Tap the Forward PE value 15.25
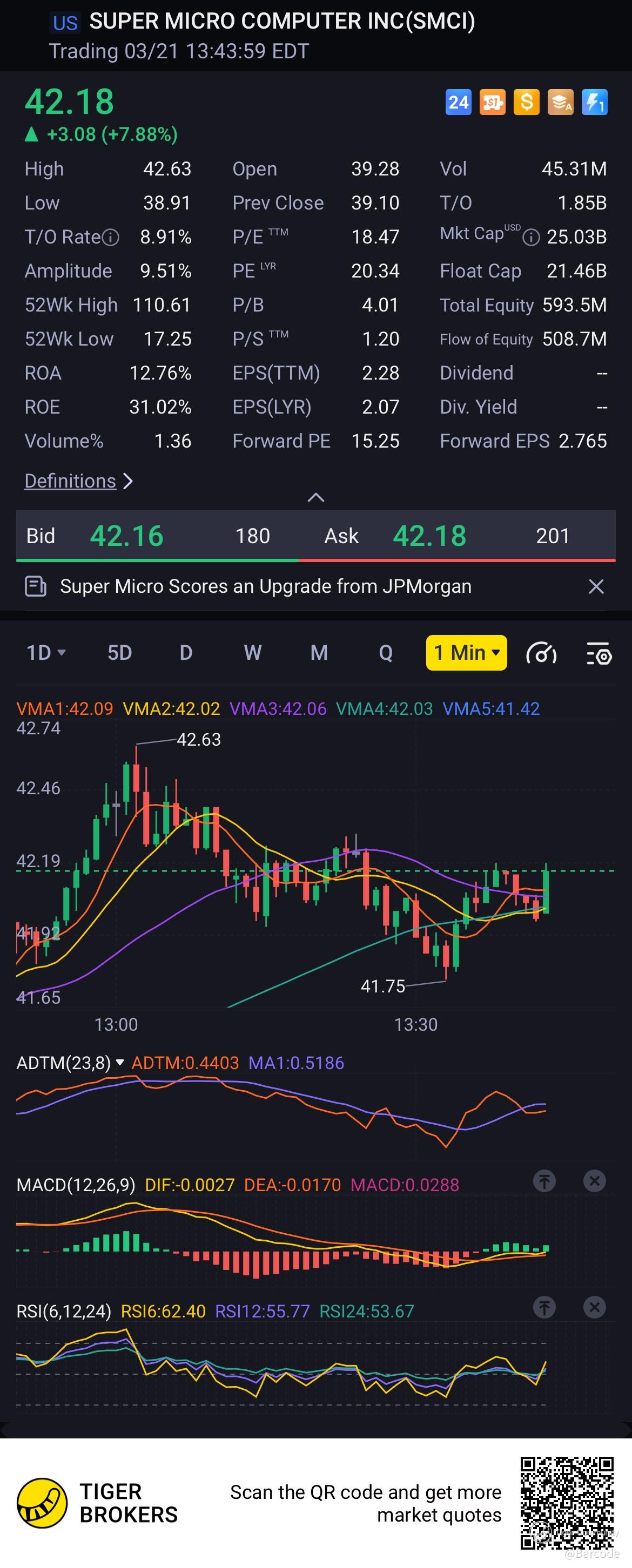632x1568 pixels. pyautogui.click(x=375, y=441)
